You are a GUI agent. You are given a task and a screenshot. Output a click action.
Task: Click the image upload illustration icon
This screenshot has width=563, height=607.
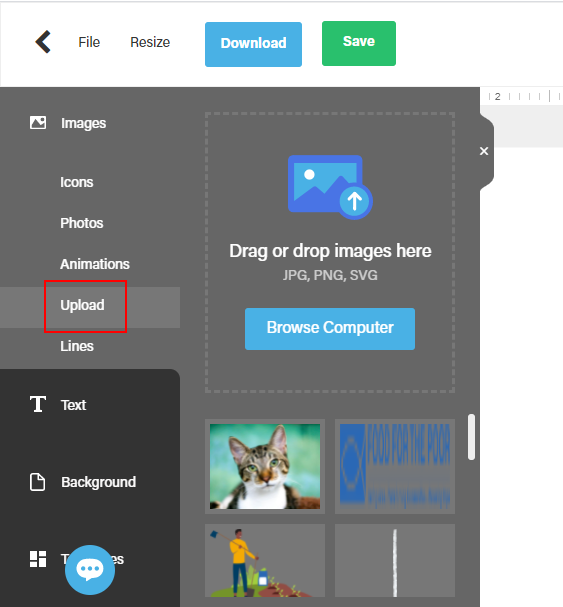tap(330, 187)
